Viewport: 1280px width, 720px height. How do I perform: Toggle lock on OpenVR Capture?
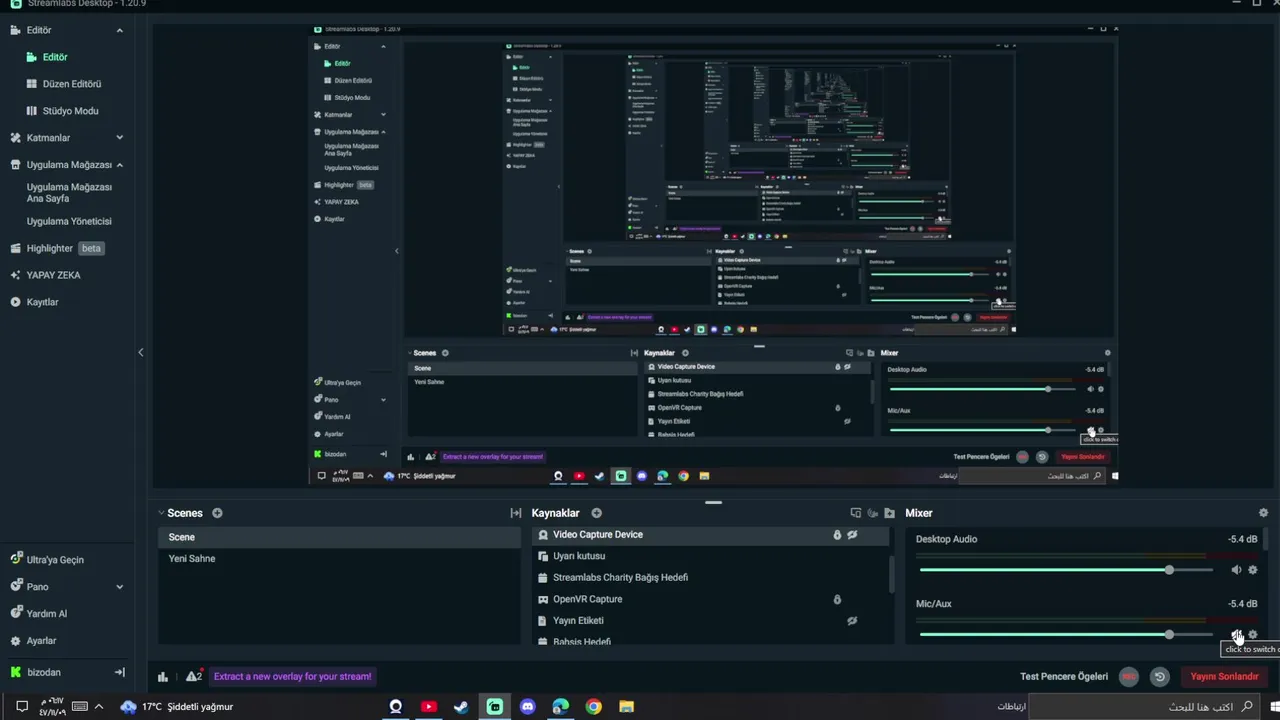pos(837,599)
